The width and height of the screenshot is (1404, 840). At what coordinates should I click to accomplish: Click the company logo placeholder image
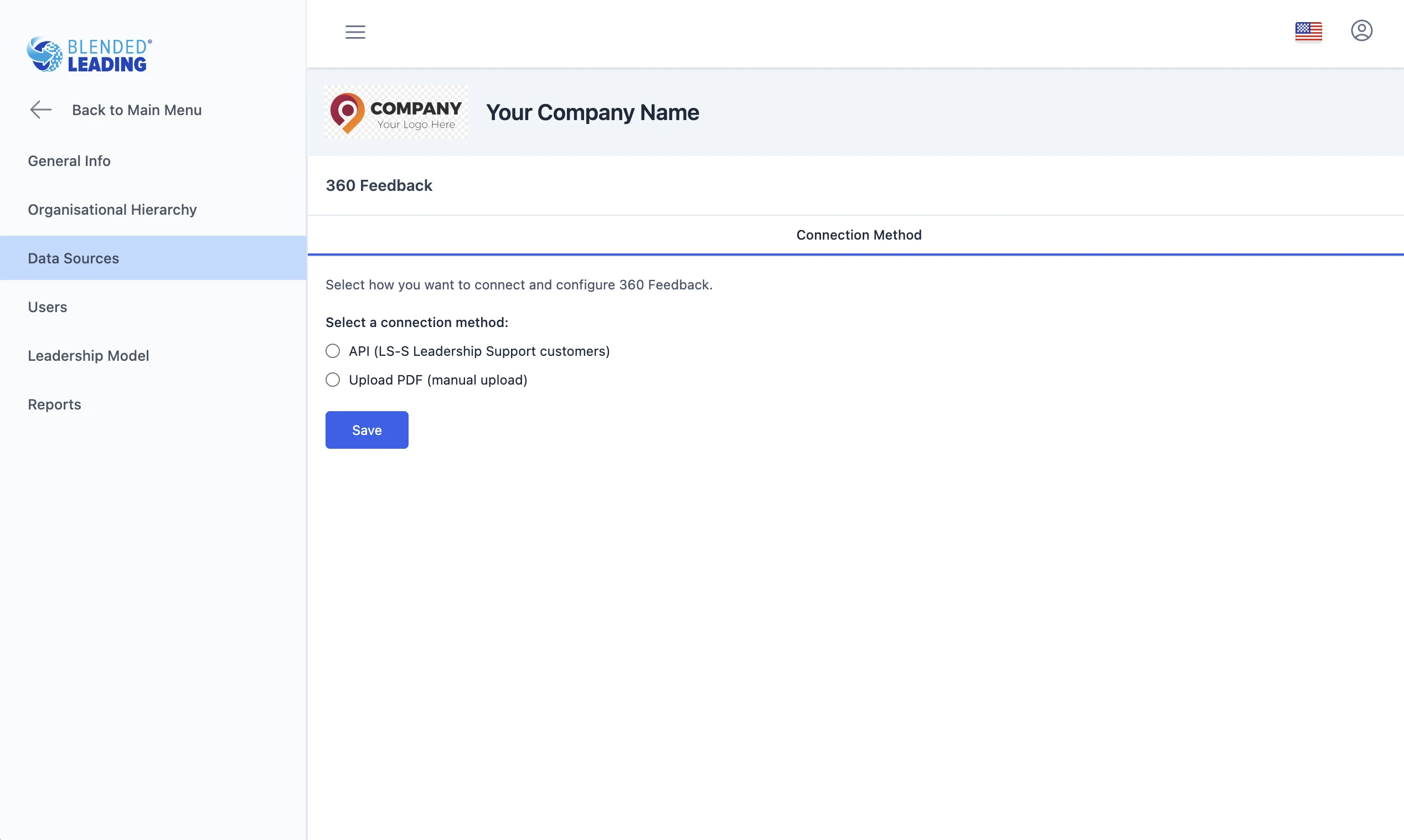pyautogui.click(x=396, y=112)
